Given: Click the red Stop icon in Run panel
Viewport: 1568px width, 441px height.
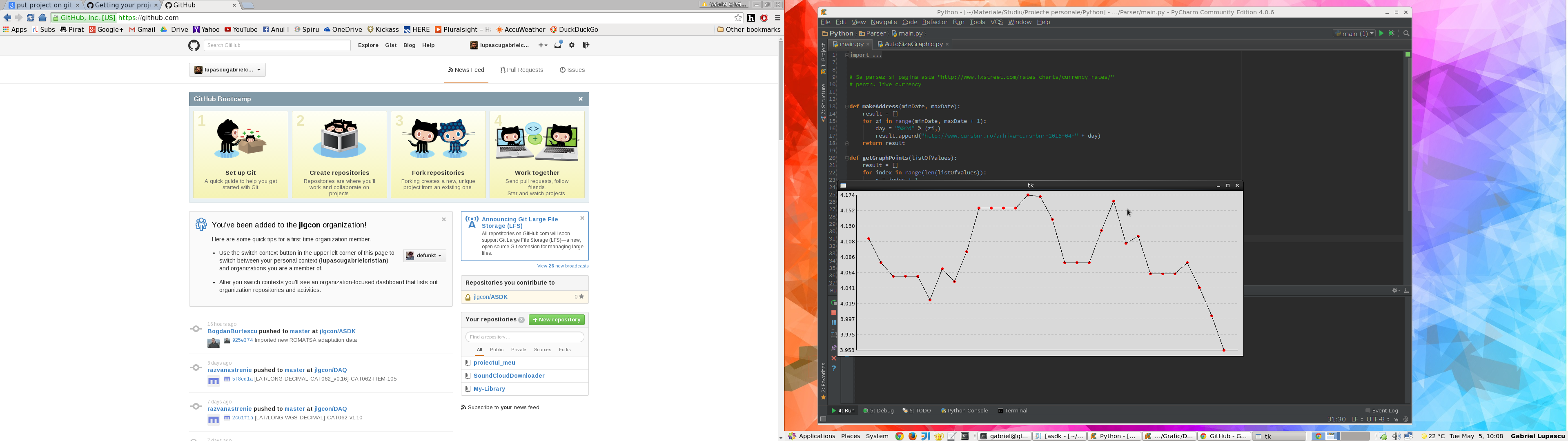Looking at the screenshot, I should 834,312.
